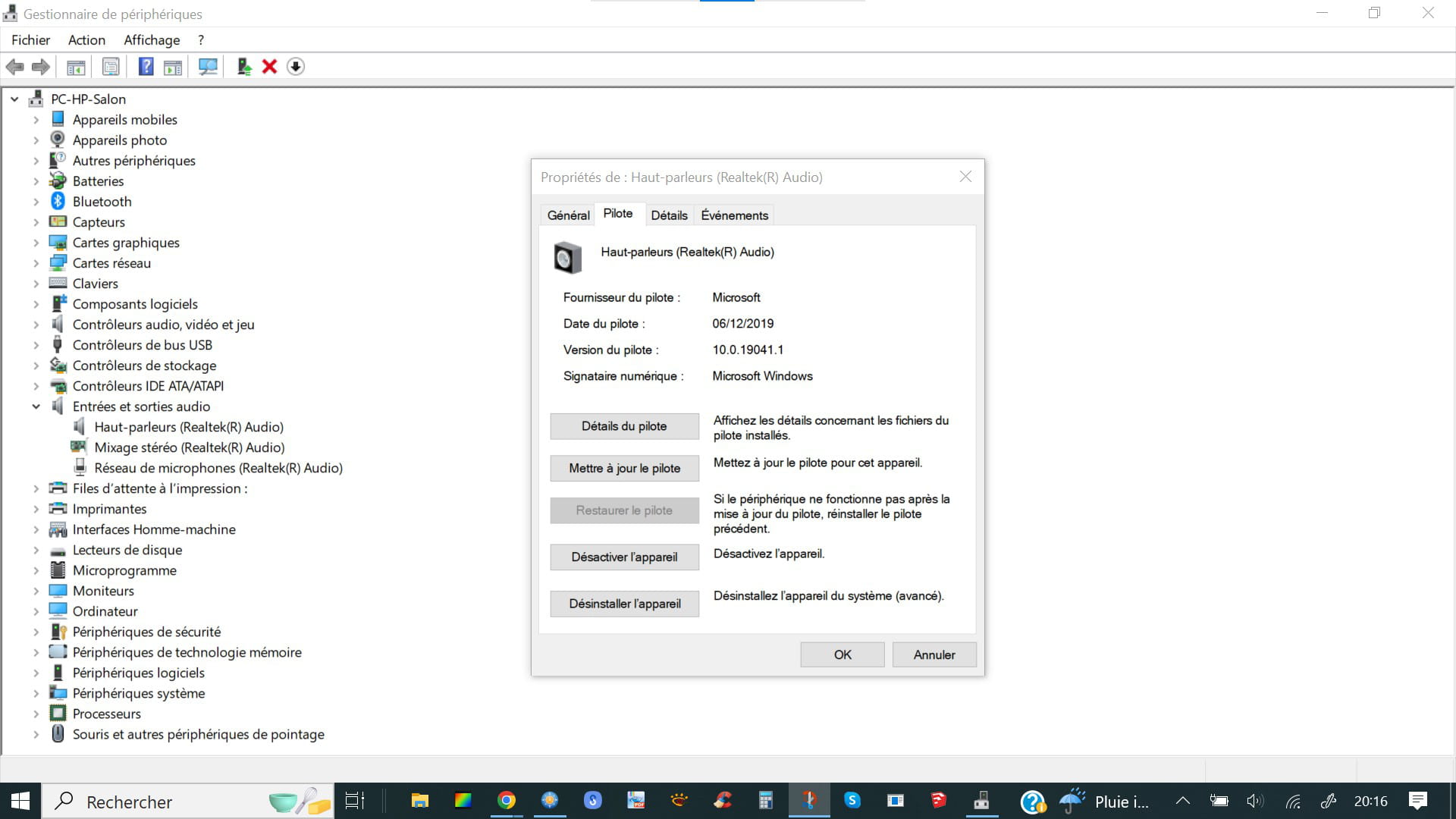Open the Calculator from the taskbar
This screenshot has width=1456, height=819.
point(765,801)
